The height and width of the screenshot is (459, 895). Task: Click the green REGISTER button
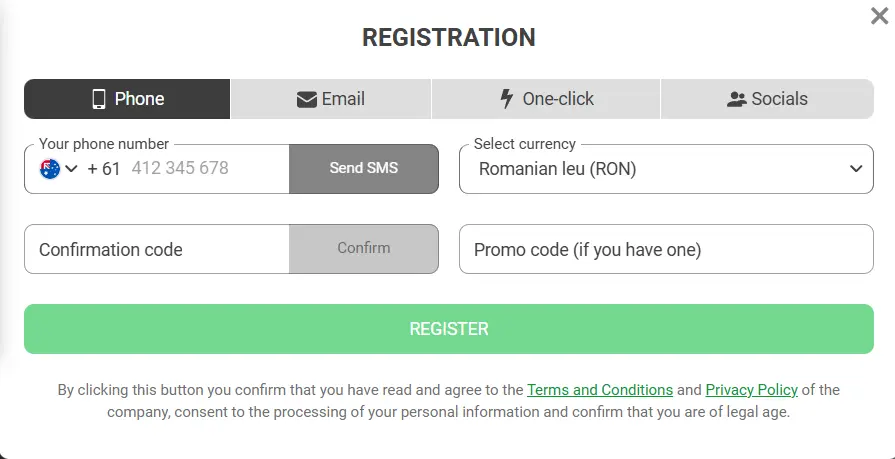tap(448, 329)
